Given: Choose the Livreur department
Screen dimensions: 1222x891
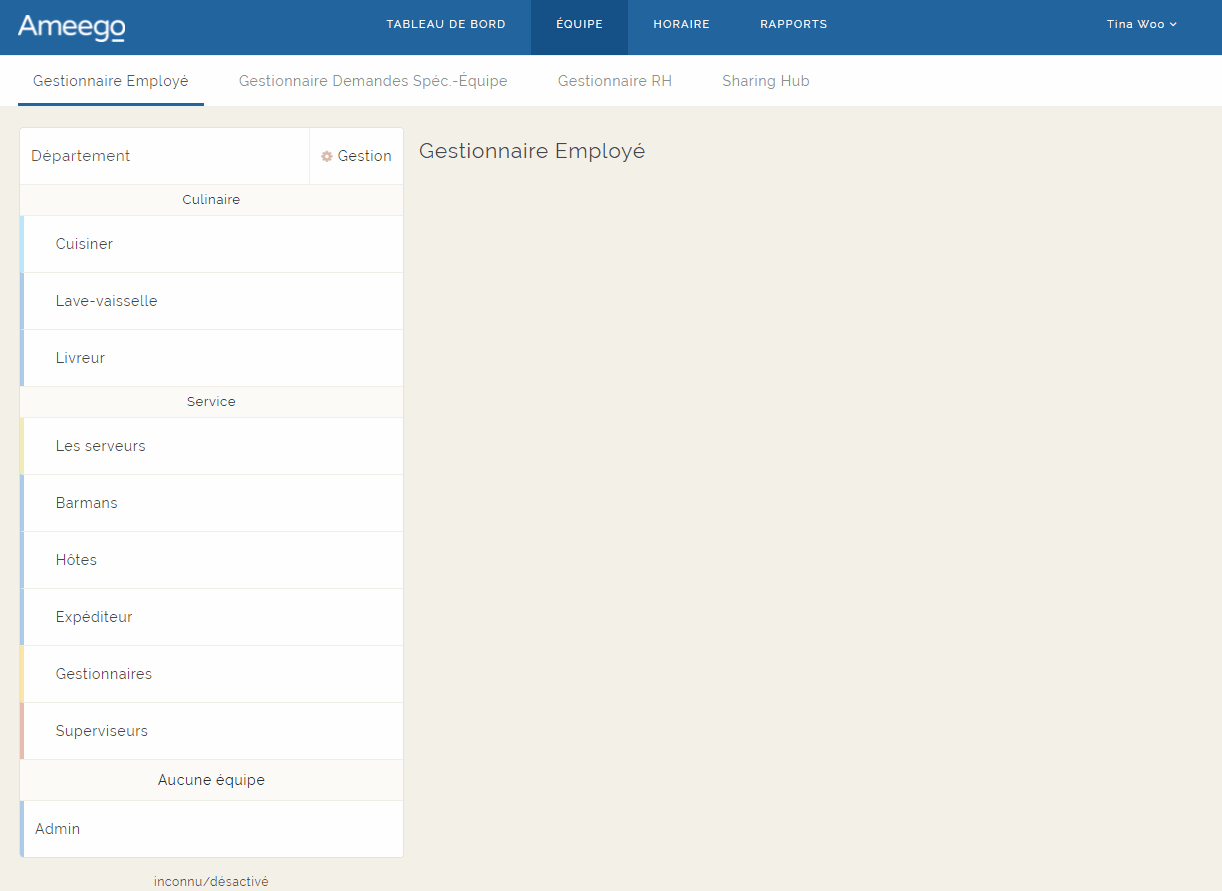Looking at the screenshot, I should [x=81, y=358].
